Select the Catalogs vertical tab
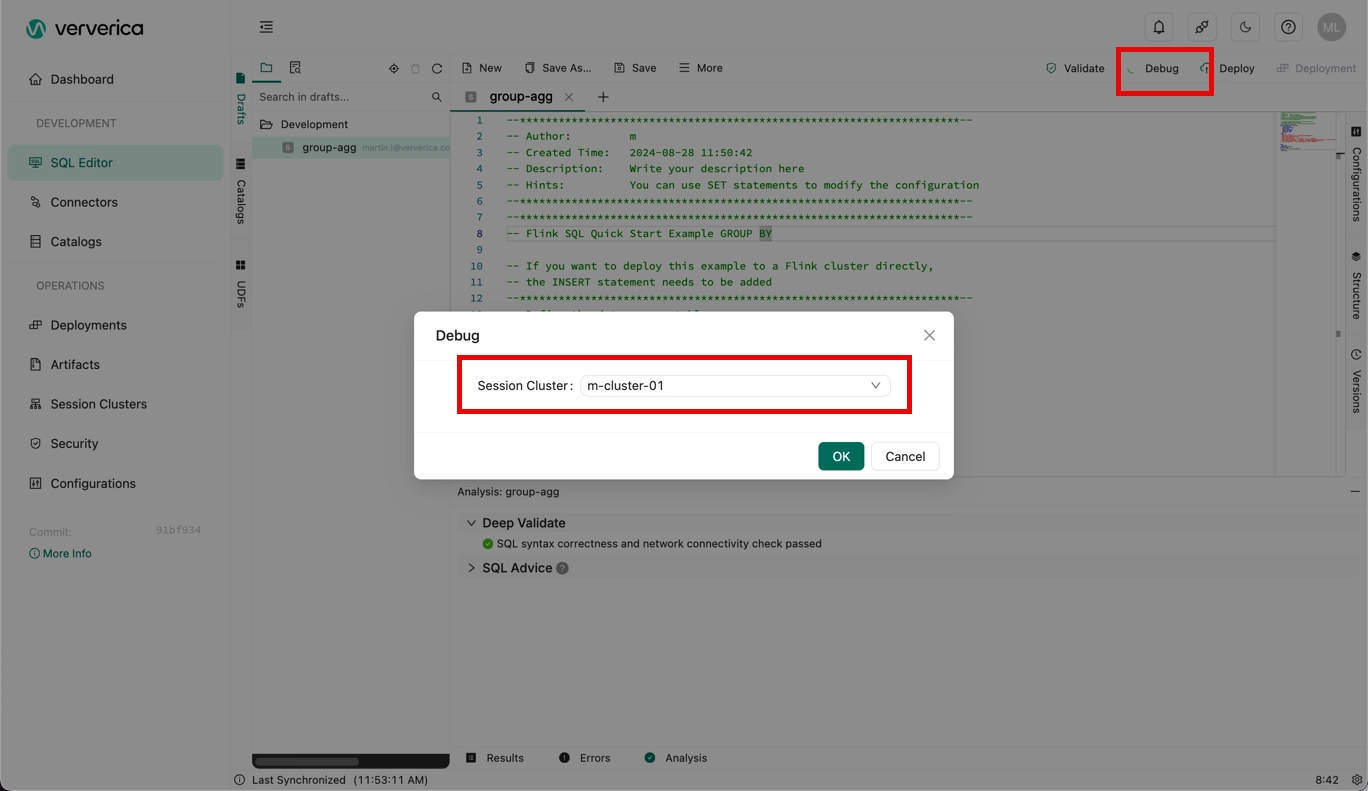 click(240, 191)
